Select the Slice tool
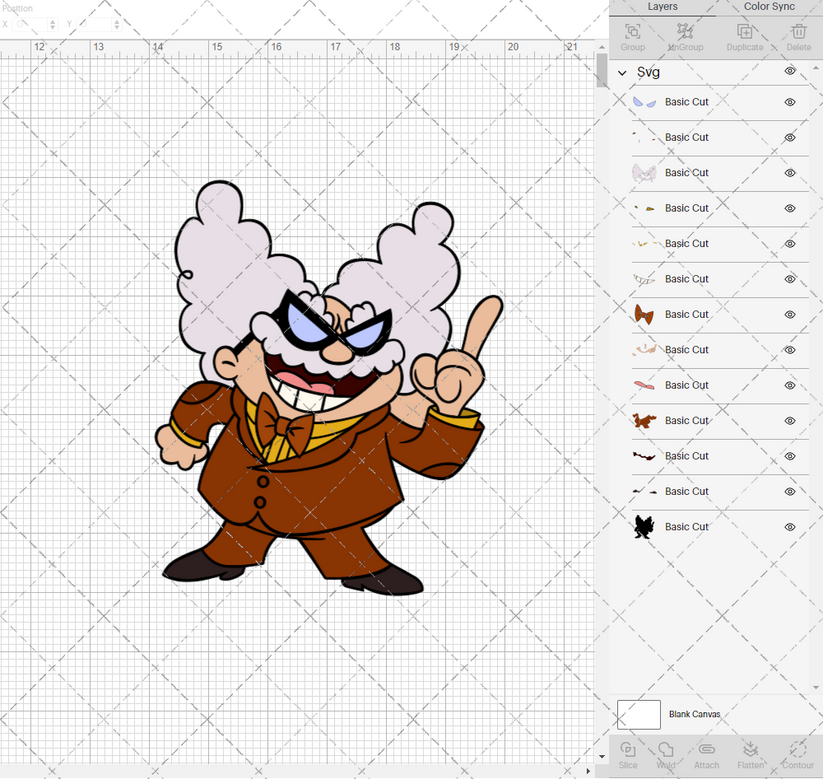The image size is (823, 779). tap(628, 755)
